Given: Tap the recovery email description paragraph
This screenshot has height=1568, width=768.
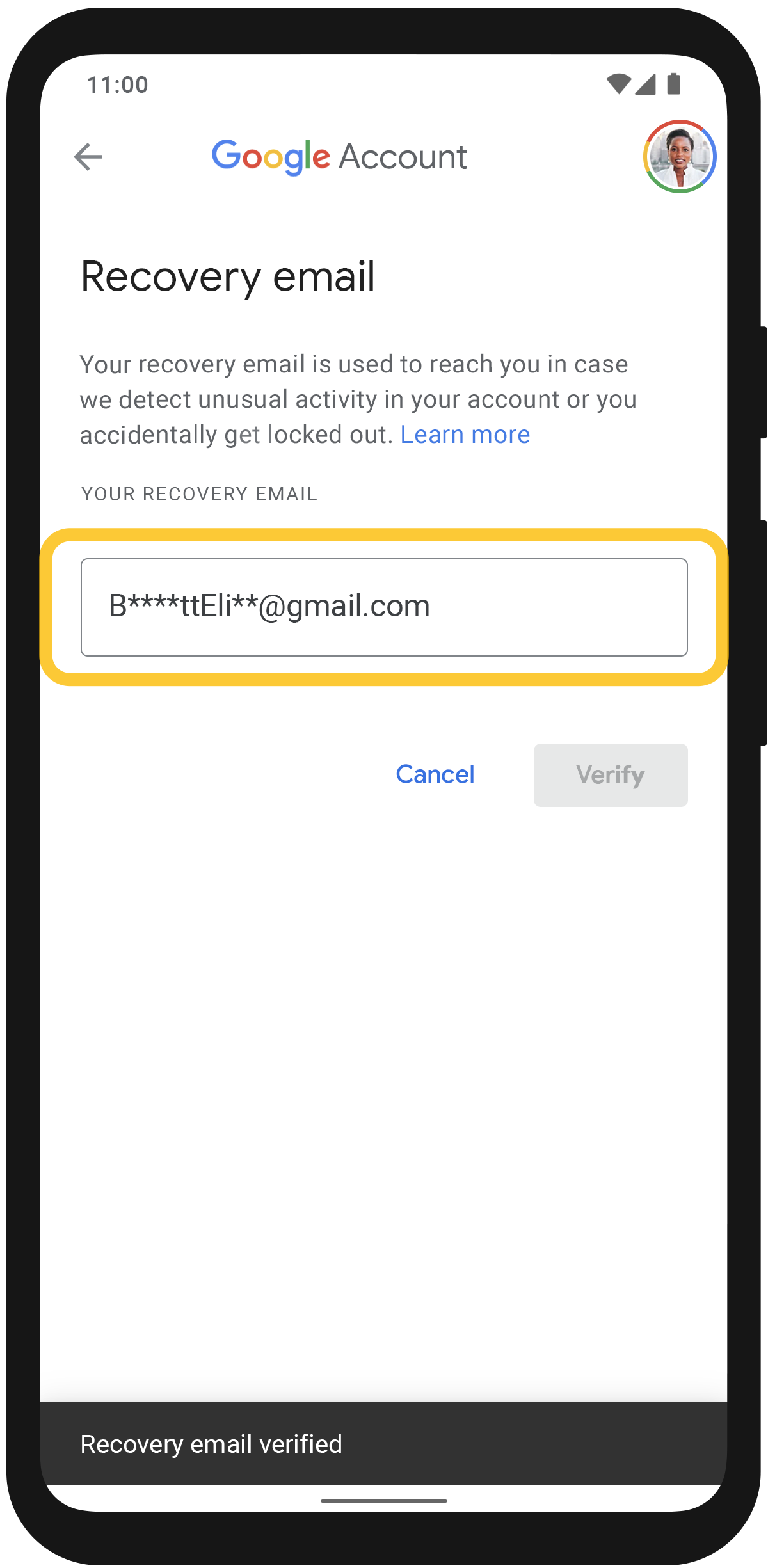Looking at the screenshot, I should (x=358, y=399).
